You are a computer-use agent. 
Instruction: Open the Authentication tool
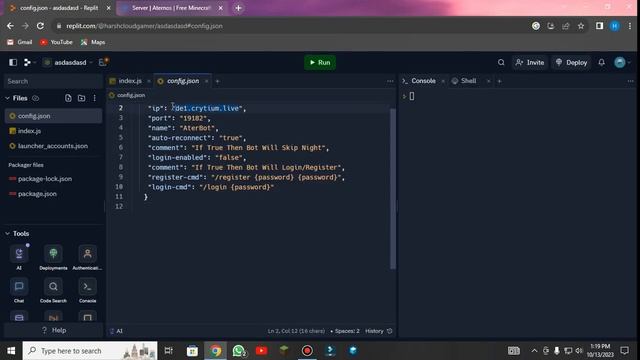(87, 258)
